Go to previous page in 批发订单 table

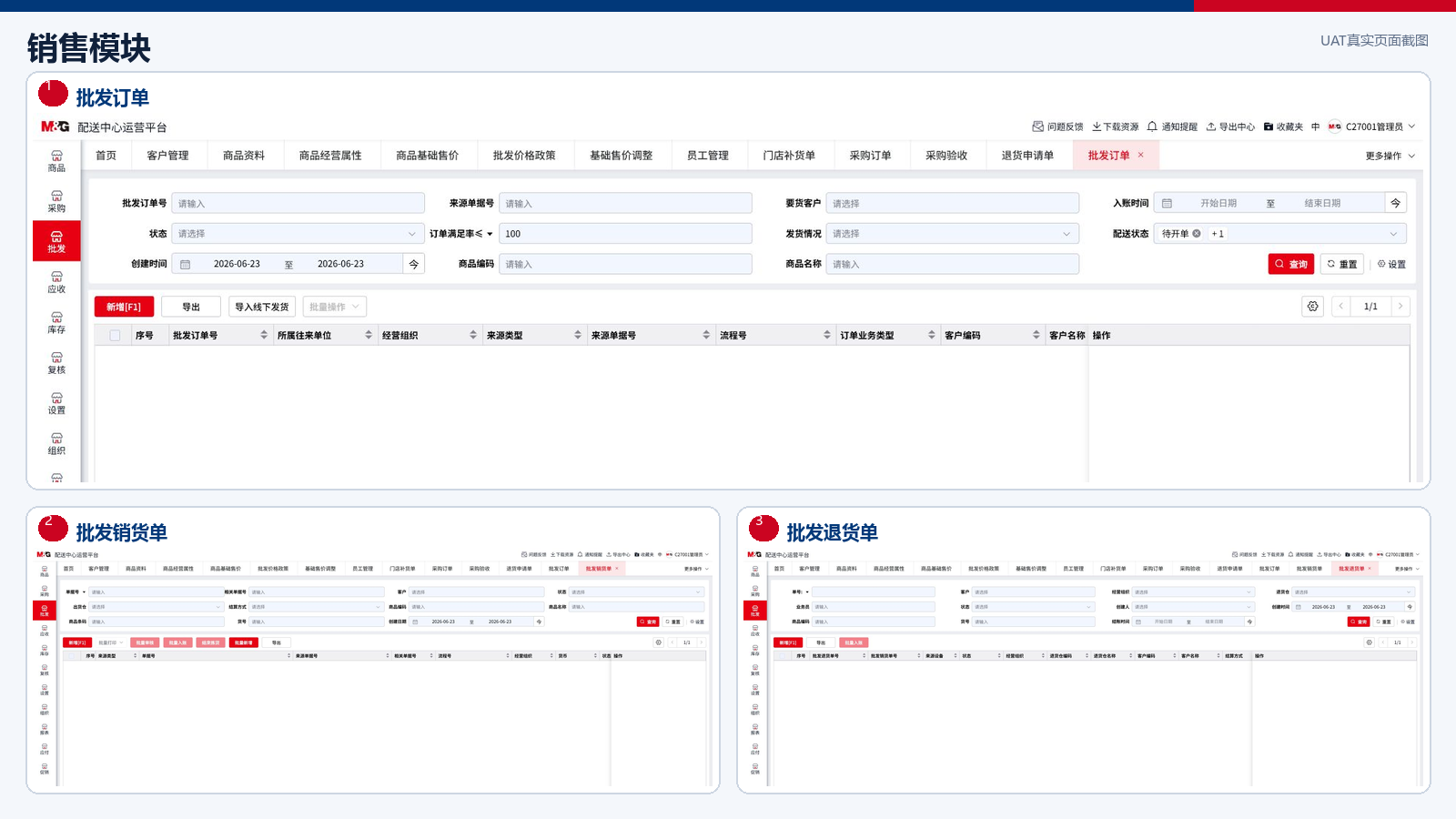click(1341, 307)
